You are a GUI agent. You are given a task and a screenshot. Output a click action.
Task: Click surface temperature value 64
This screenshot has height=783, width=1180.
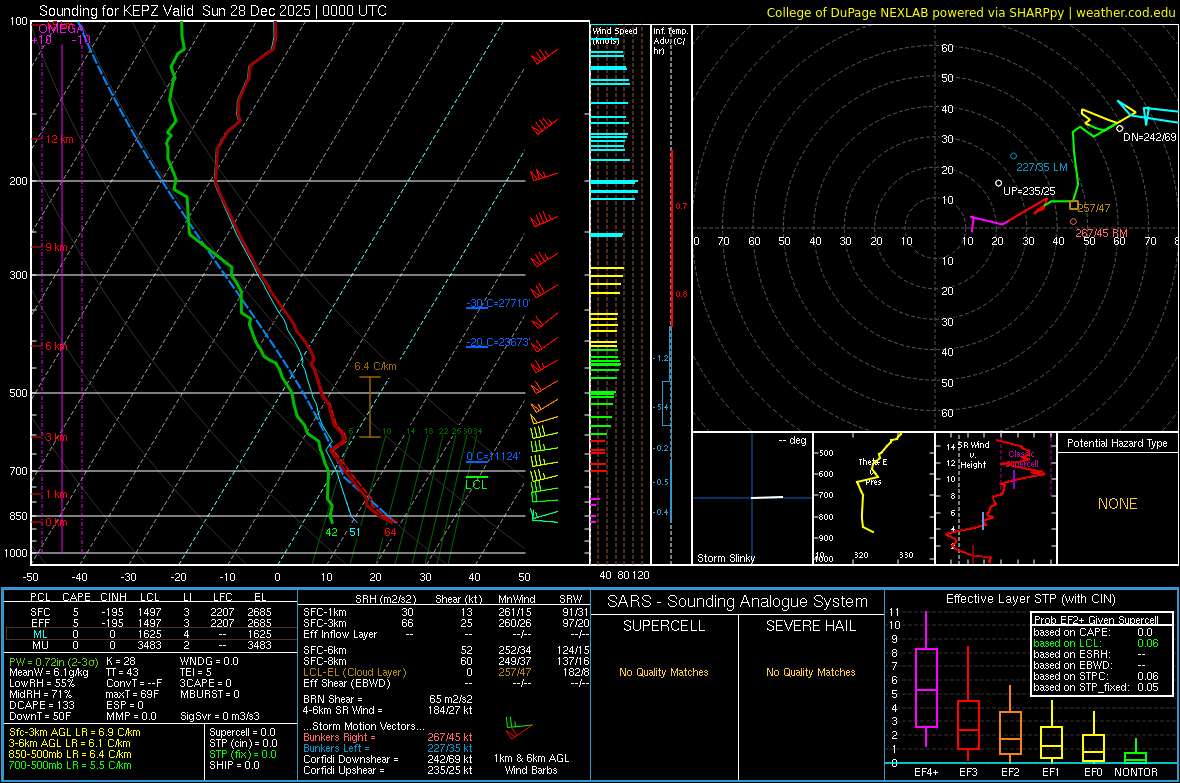[x=390, y=532]
